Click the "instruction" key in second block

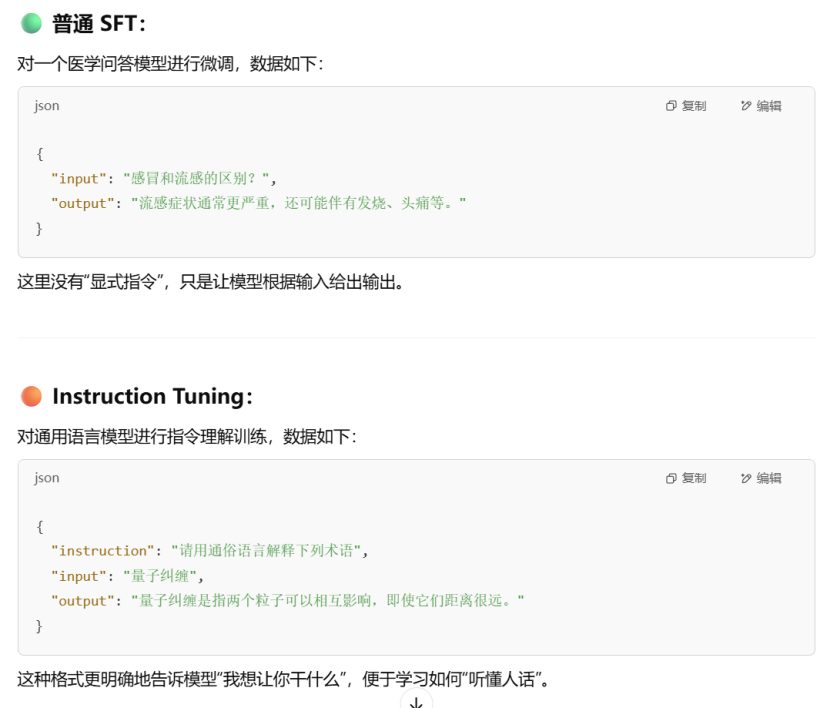point(103,551)
